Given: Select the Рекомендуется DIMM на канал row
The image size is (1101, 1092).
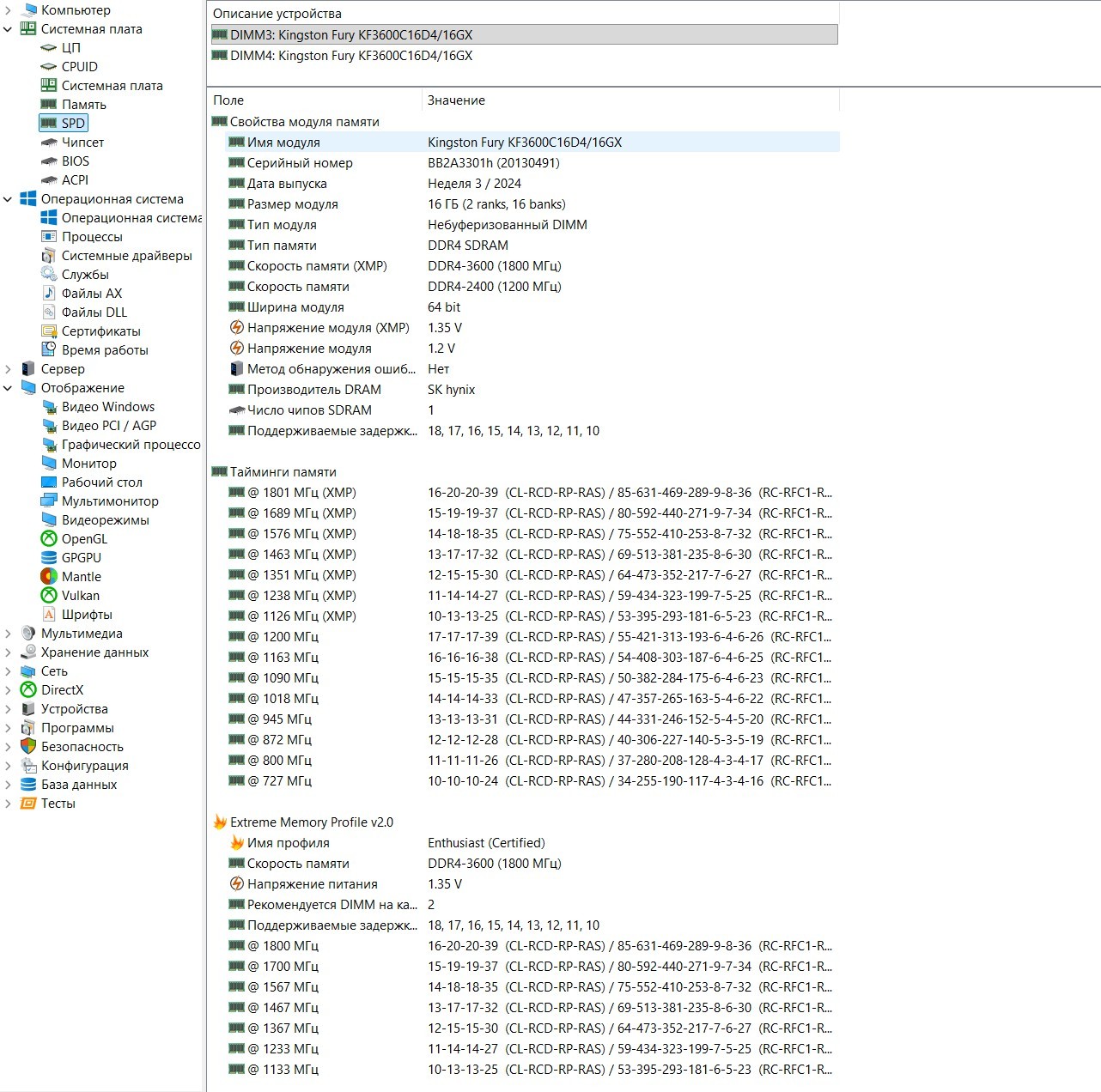Looking at the screenshot, I should (532, 904).
